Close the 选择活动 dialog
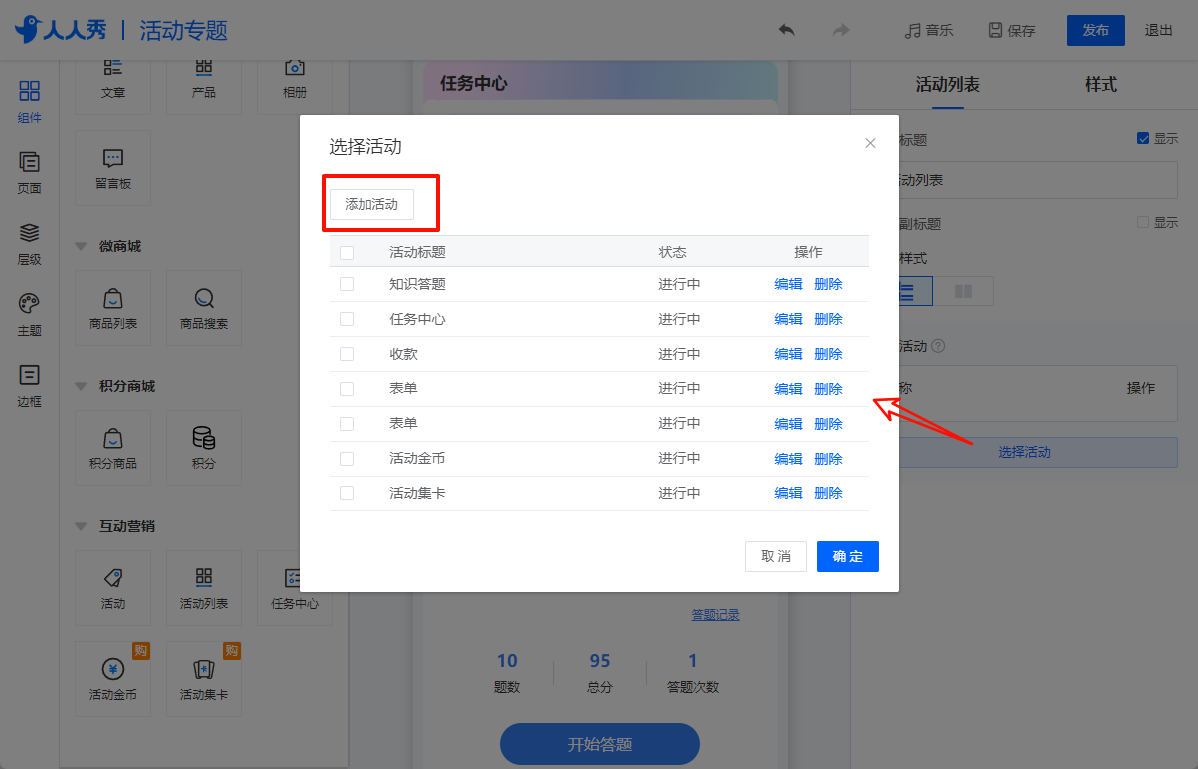Image resolution: width=1198 pixels, height=769 pixels. [870, 144]
